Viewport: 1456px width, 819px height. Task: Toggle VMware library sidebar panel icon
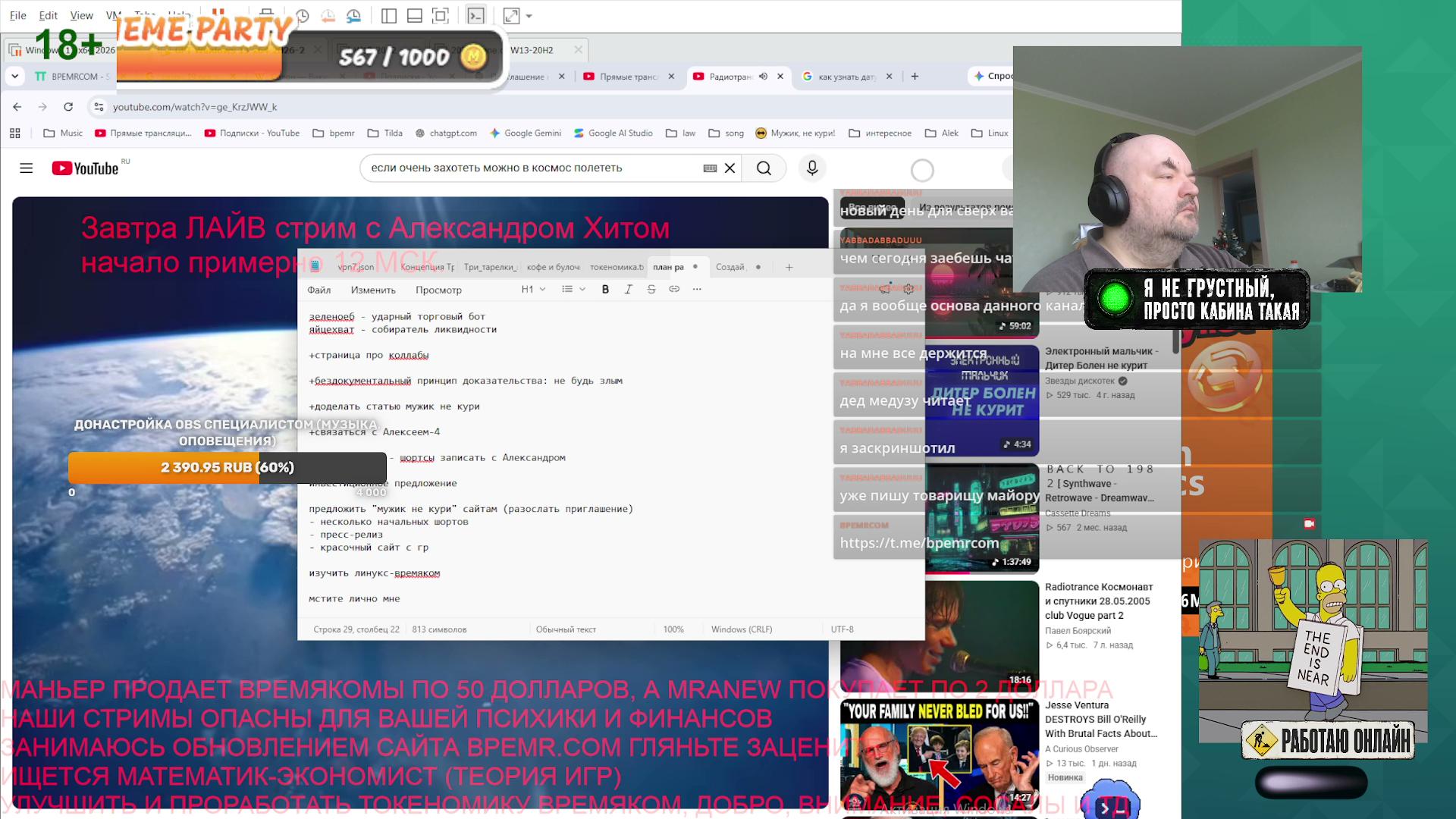(389, 16)
